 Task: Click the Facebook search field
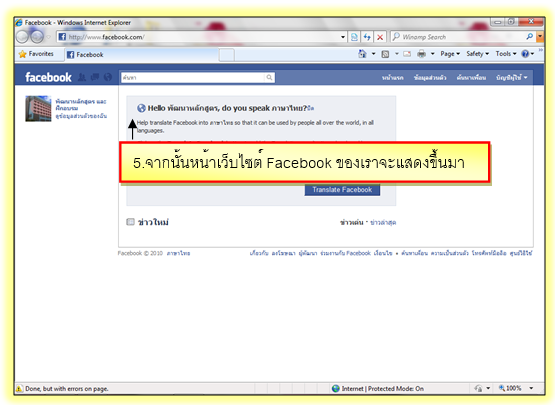[193, 78]
